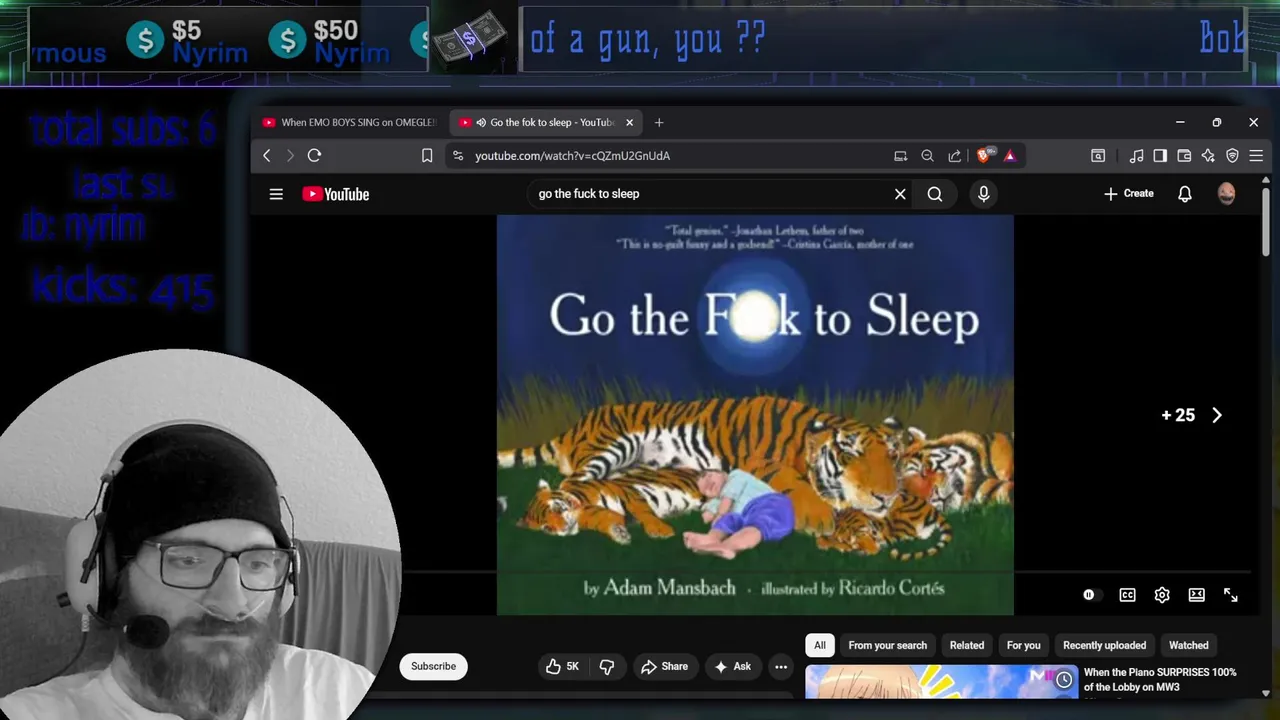Open a new browser tab with plus
The width and height of the screenshot is (1280, 720).
[x=659, y=122]
